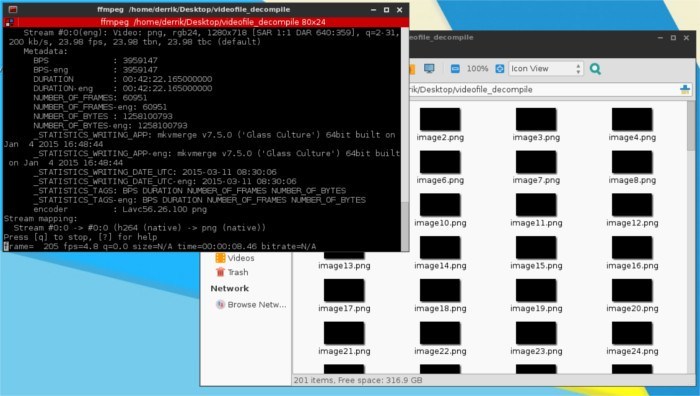The width and height of the screenshot is (700, 396).
Task: Minimize the file manager window
Action: (x=660, y=38)
